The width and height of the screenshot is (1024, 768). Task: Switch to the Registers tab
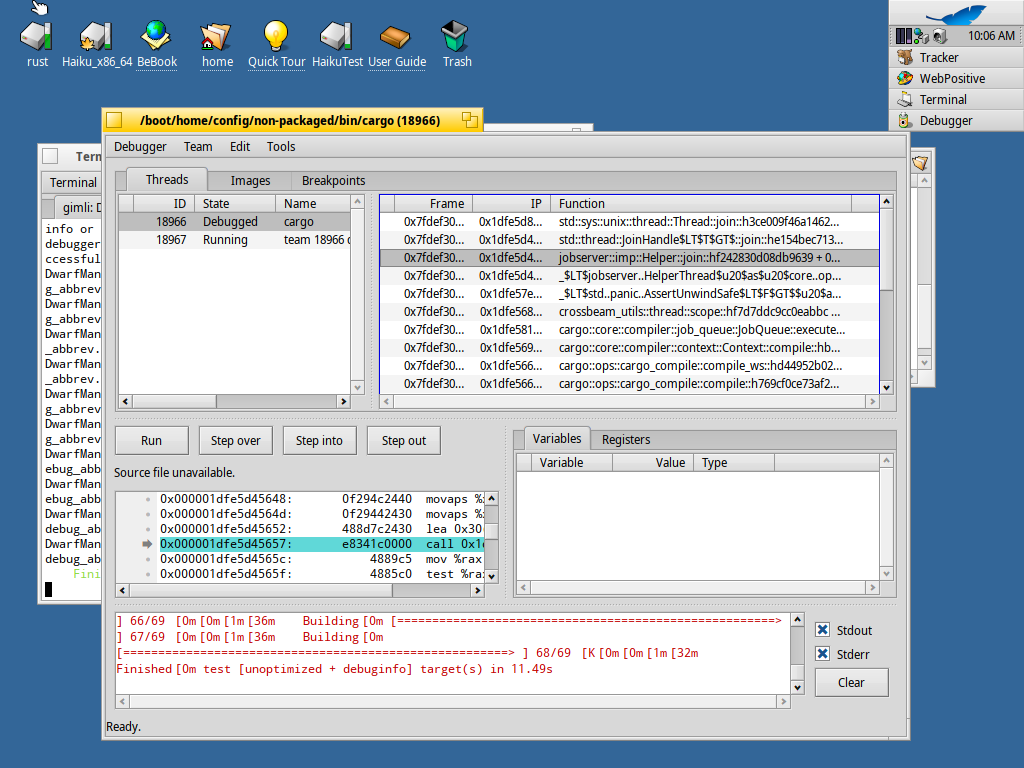[x=626, y=440]
